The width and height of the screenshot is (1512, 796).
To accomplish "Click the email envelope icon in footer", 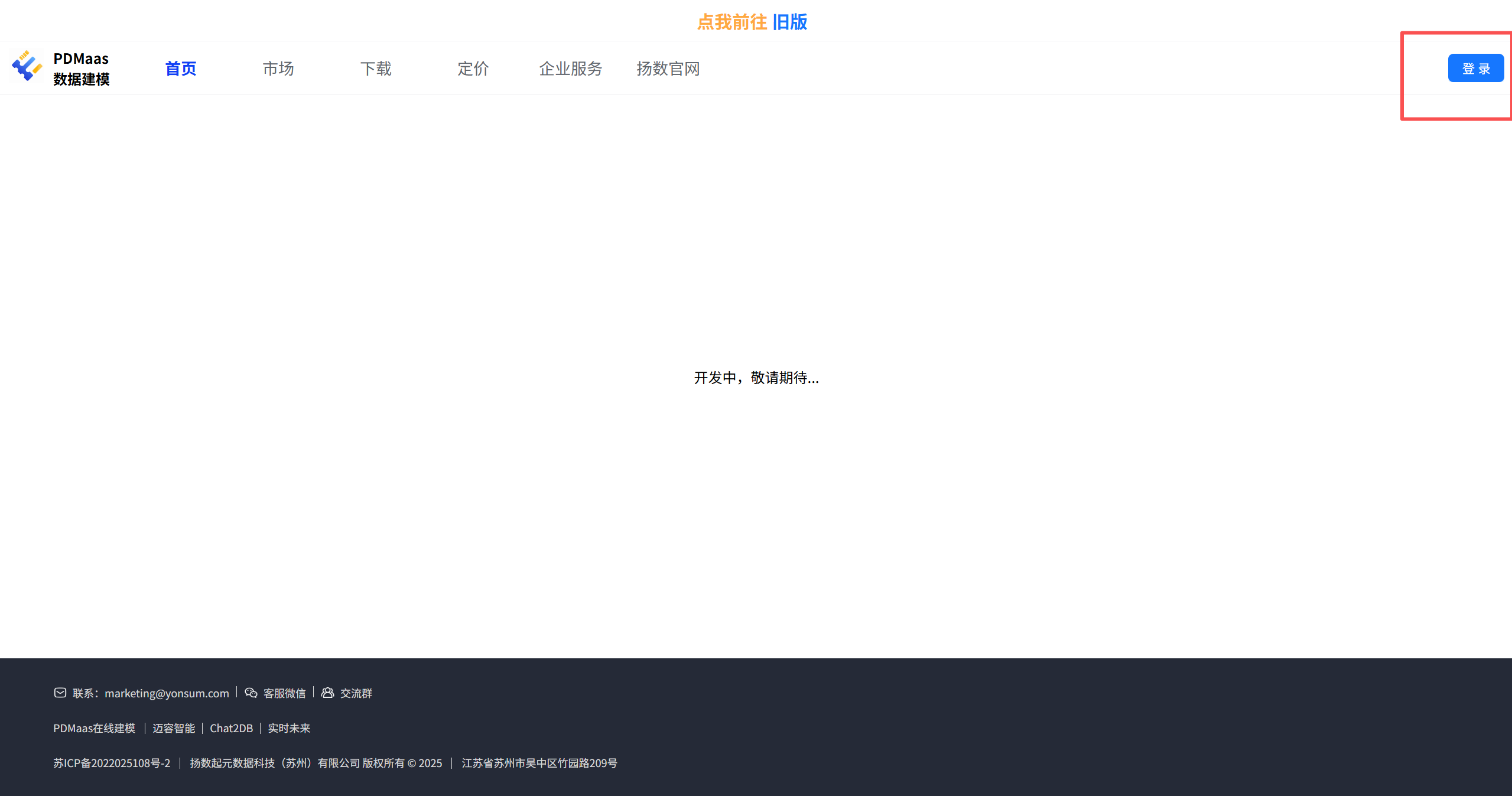I will pyautogui.click(x=60, y=693).
